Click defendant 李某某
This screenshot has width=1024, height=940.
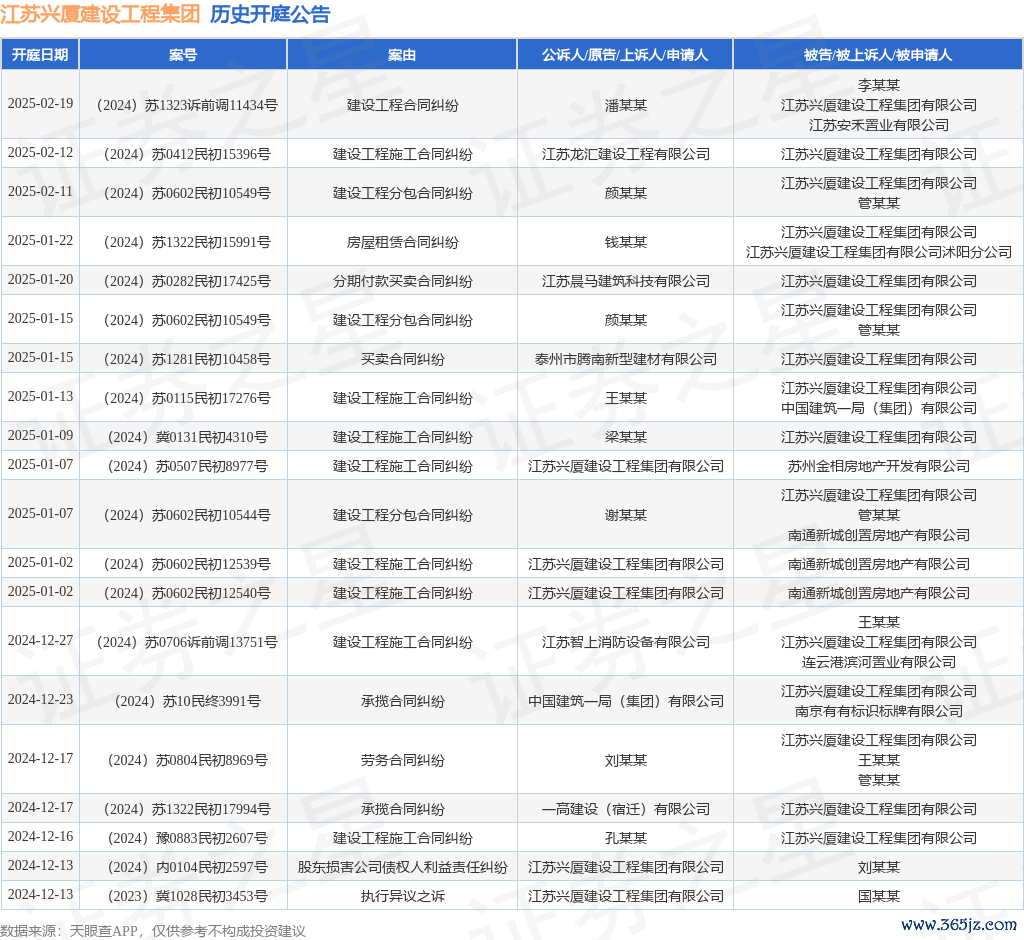pyautogui.click(x=879, y=86)
